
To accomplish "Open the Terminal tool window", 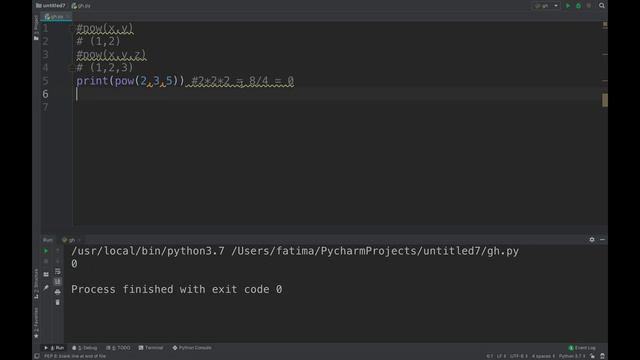I will (151, 348).
